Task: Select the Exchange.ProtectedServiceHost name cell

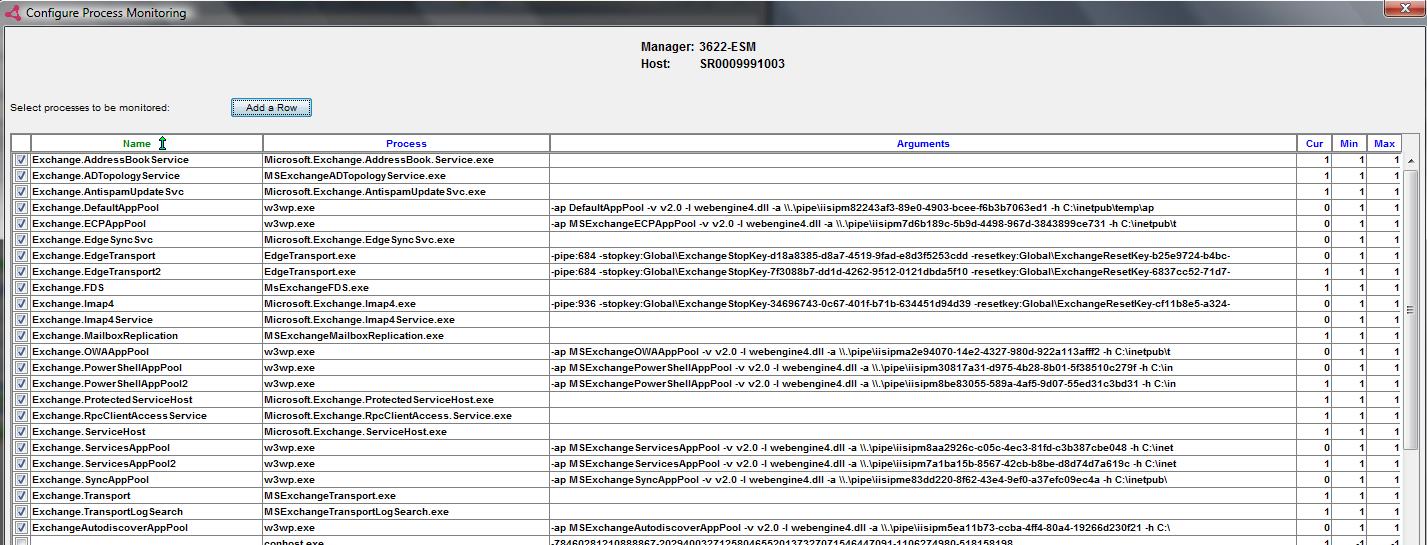Action: coord(147,400)
